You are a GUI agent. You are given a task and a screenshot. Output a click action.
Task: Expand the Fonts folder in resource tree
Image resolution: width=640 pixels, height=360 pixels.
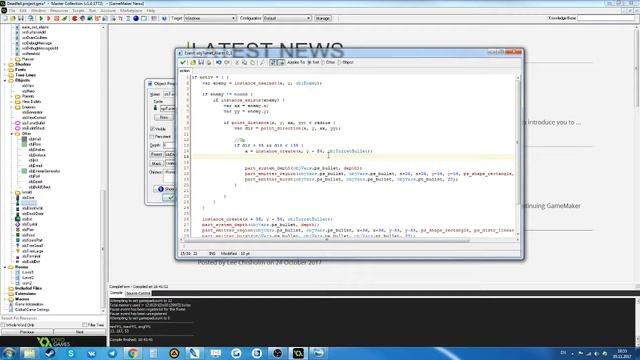(5, 70)
